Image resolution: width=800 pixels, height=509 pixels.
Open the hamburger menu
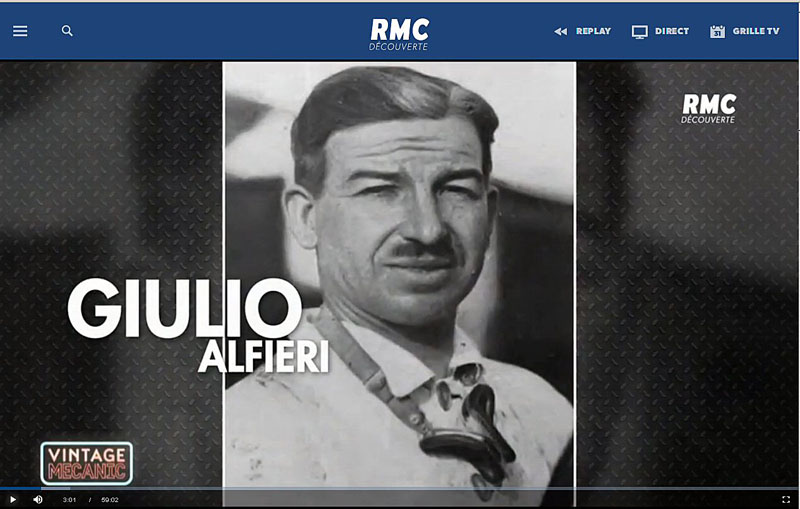[x=20, y=31]
